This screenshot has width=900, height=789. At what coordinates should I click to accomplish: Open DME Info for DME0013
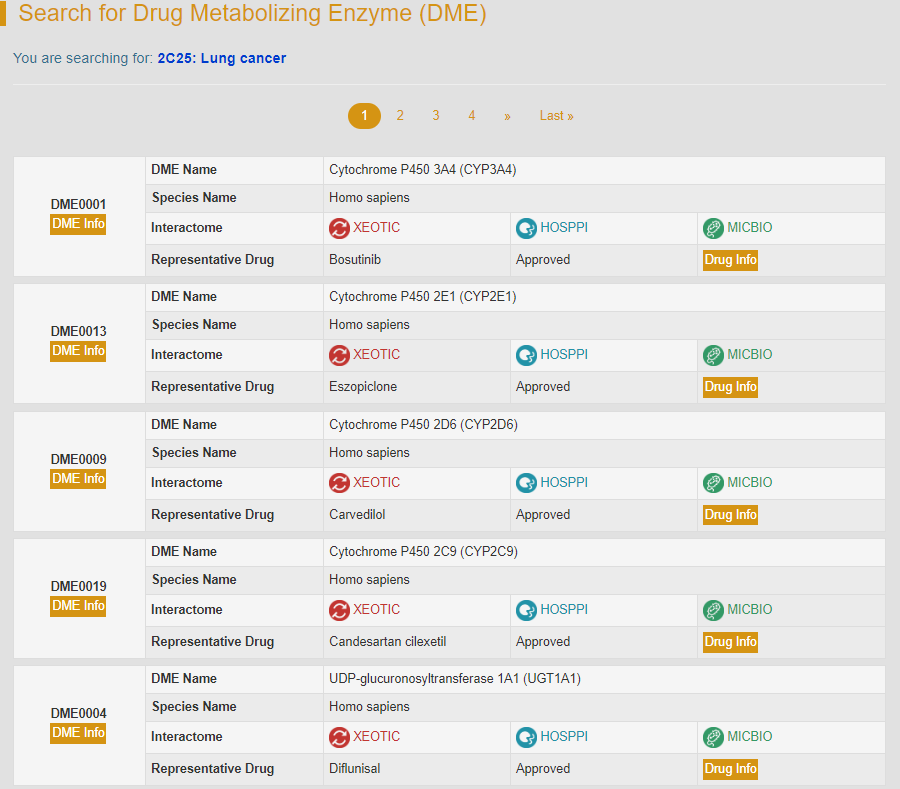78,351
